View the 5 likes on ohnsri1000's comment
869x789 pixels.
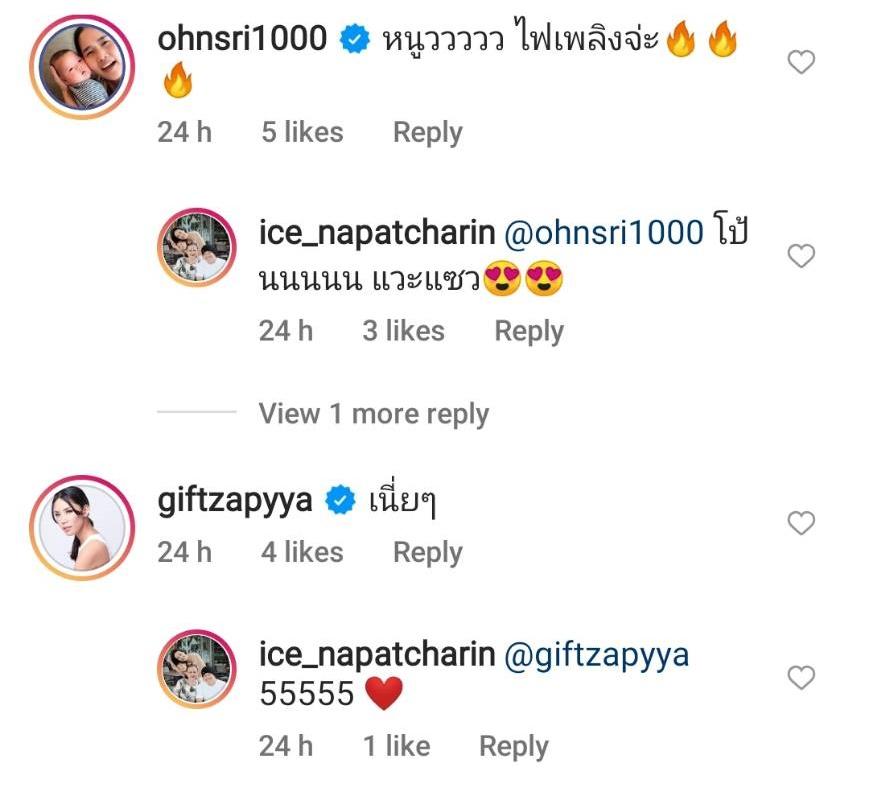[x=302, y=133]
